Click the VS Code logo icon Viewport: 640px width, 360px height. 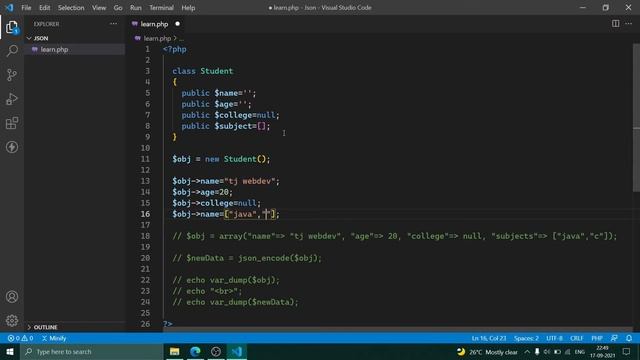tap(9, 7)
